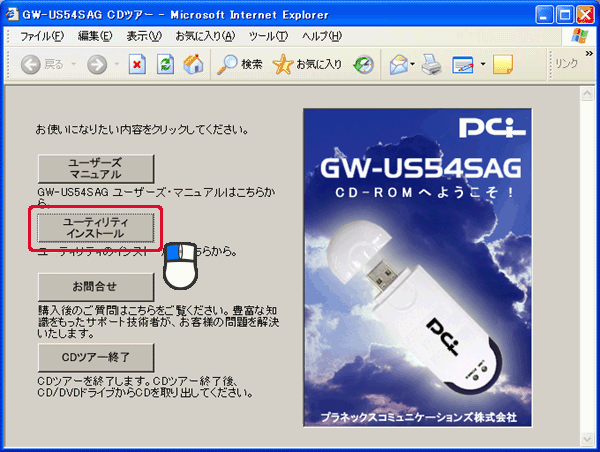Open the ツール(T) menu
Screen dimensions: 600x452
[x=268, y=36]
